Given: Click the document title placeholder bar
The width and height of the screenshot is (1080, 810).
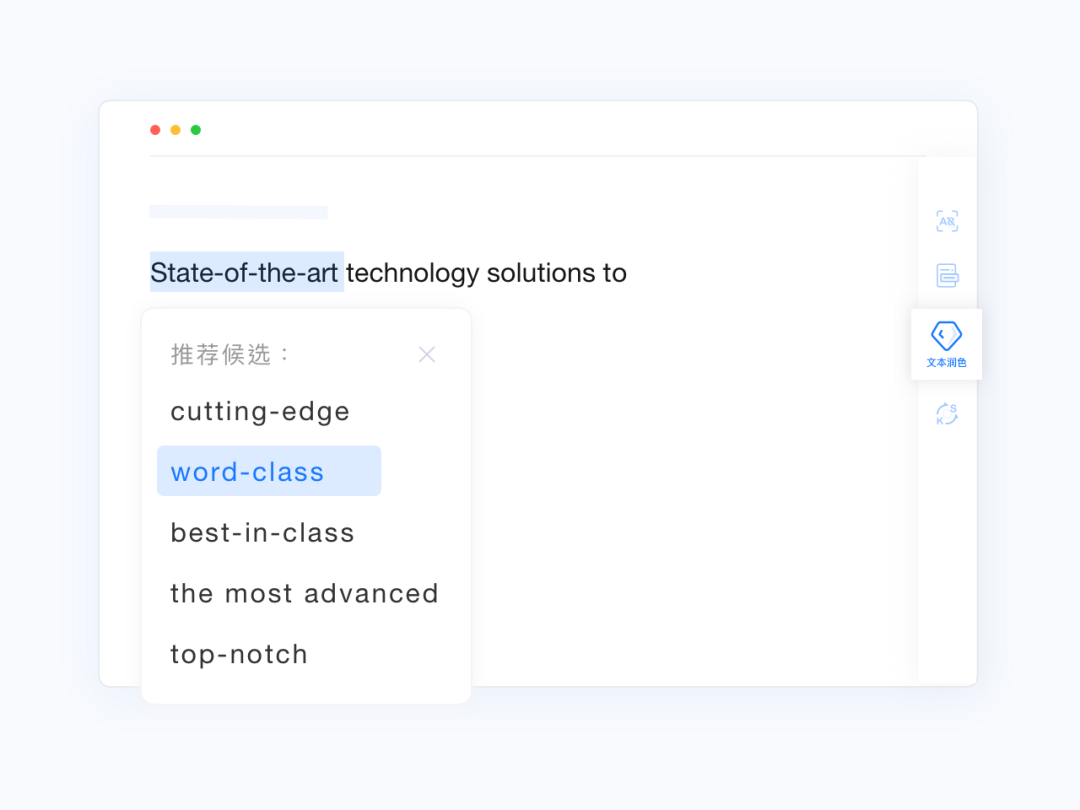Looking at the screenshot, I should pyautogui.click(x=238, y=211).
